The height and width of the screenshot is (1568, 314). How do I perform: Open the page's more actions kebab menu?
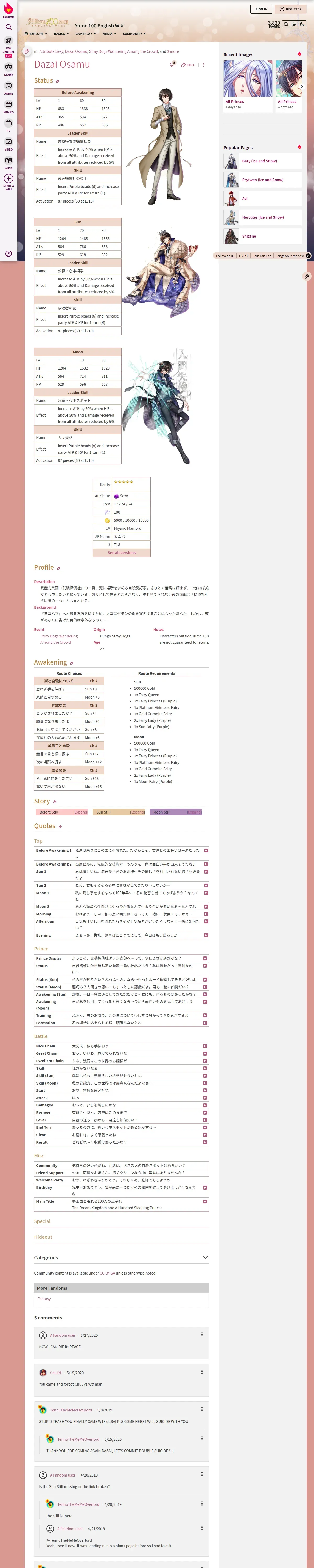tap(204, 65)
